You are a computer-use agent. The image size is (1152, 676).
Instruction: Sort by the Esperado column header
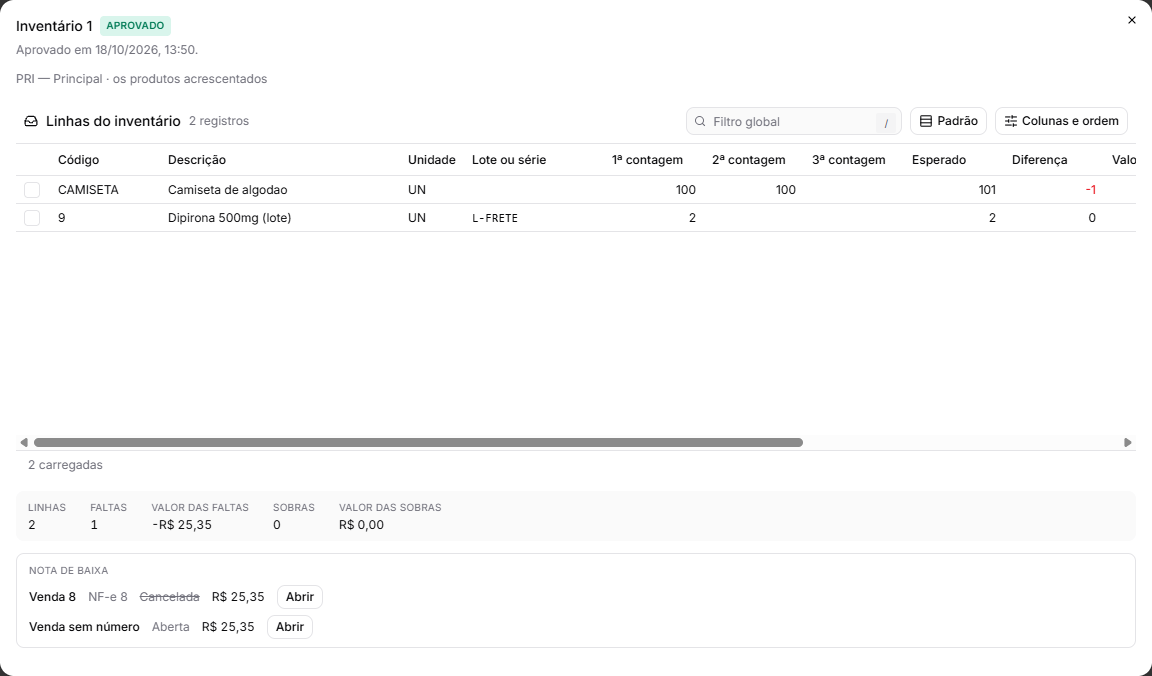click(939, 159)
